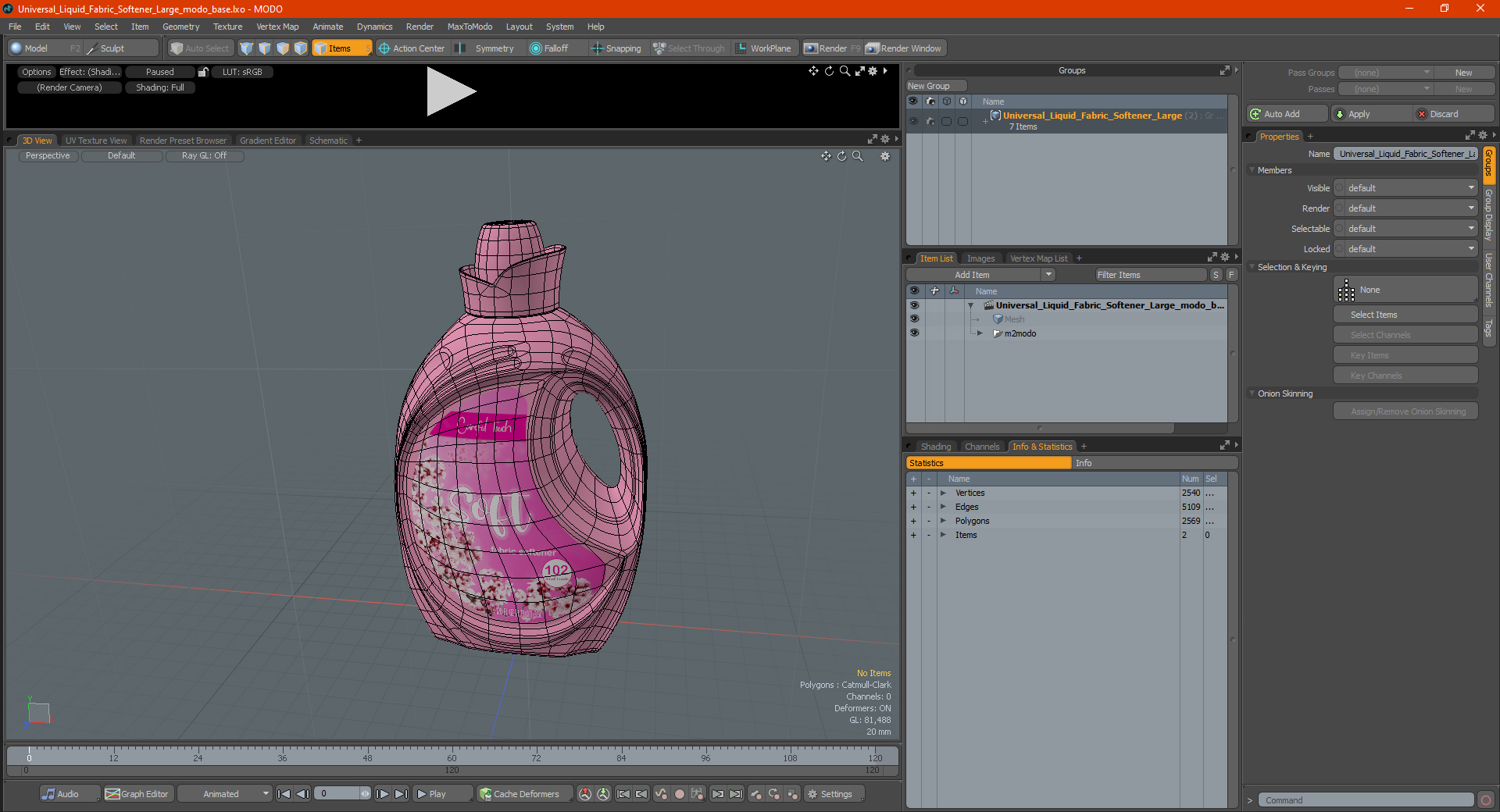This screenshot has height=812, width=1500.
Task: Expand the Vertices statistics row
Action: click(x=943, y=493)
